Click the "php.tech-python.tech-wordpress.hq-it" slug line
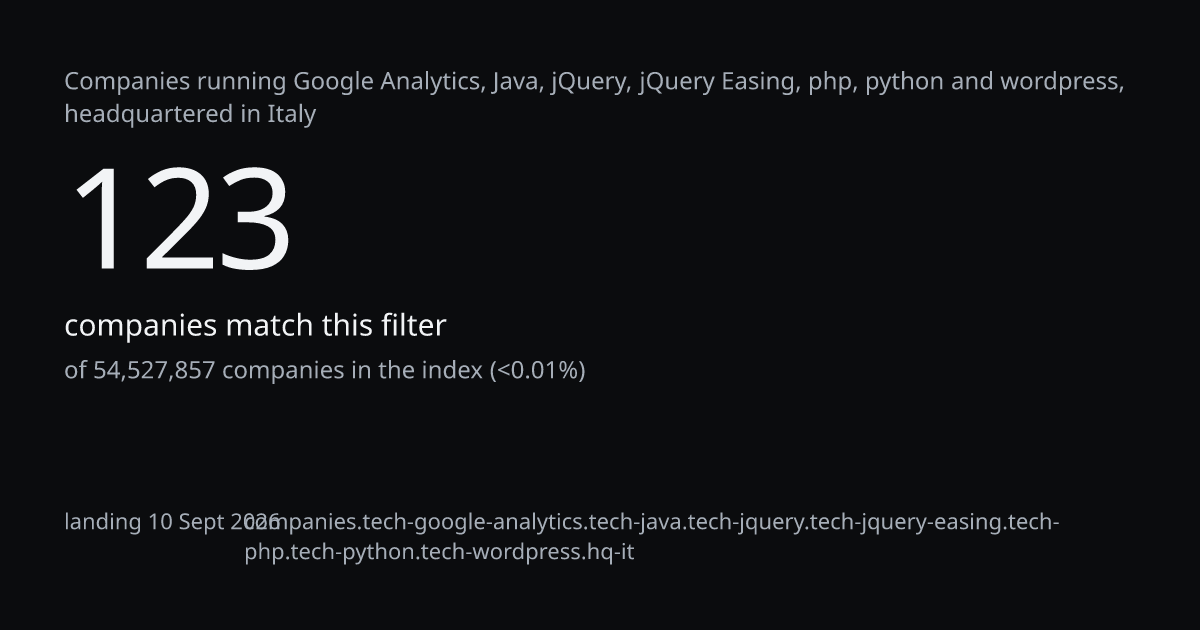Screen dimensions: 1200x630 pos(440,552)
